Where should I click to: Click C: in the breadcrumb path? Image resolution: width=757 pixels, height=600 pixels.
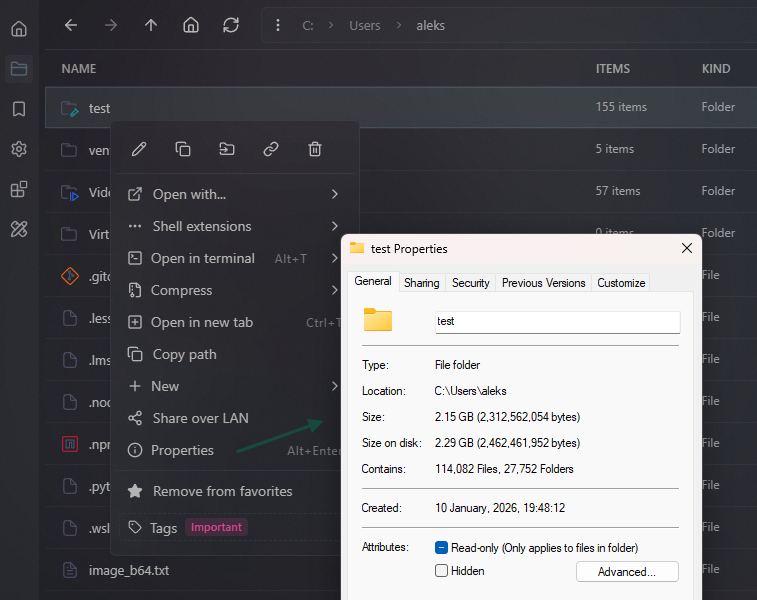tap(308, 26)
